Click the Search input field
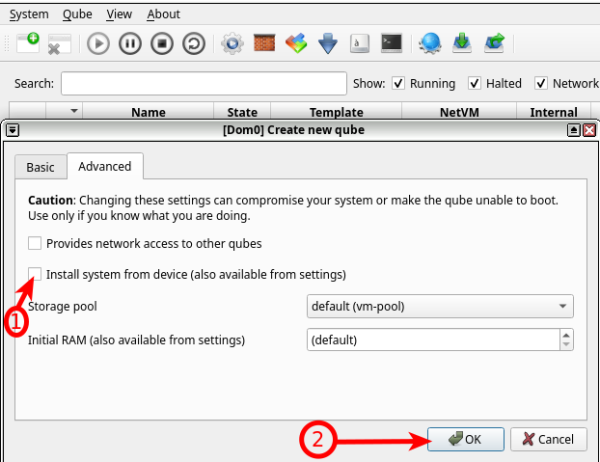 (203, 83)
